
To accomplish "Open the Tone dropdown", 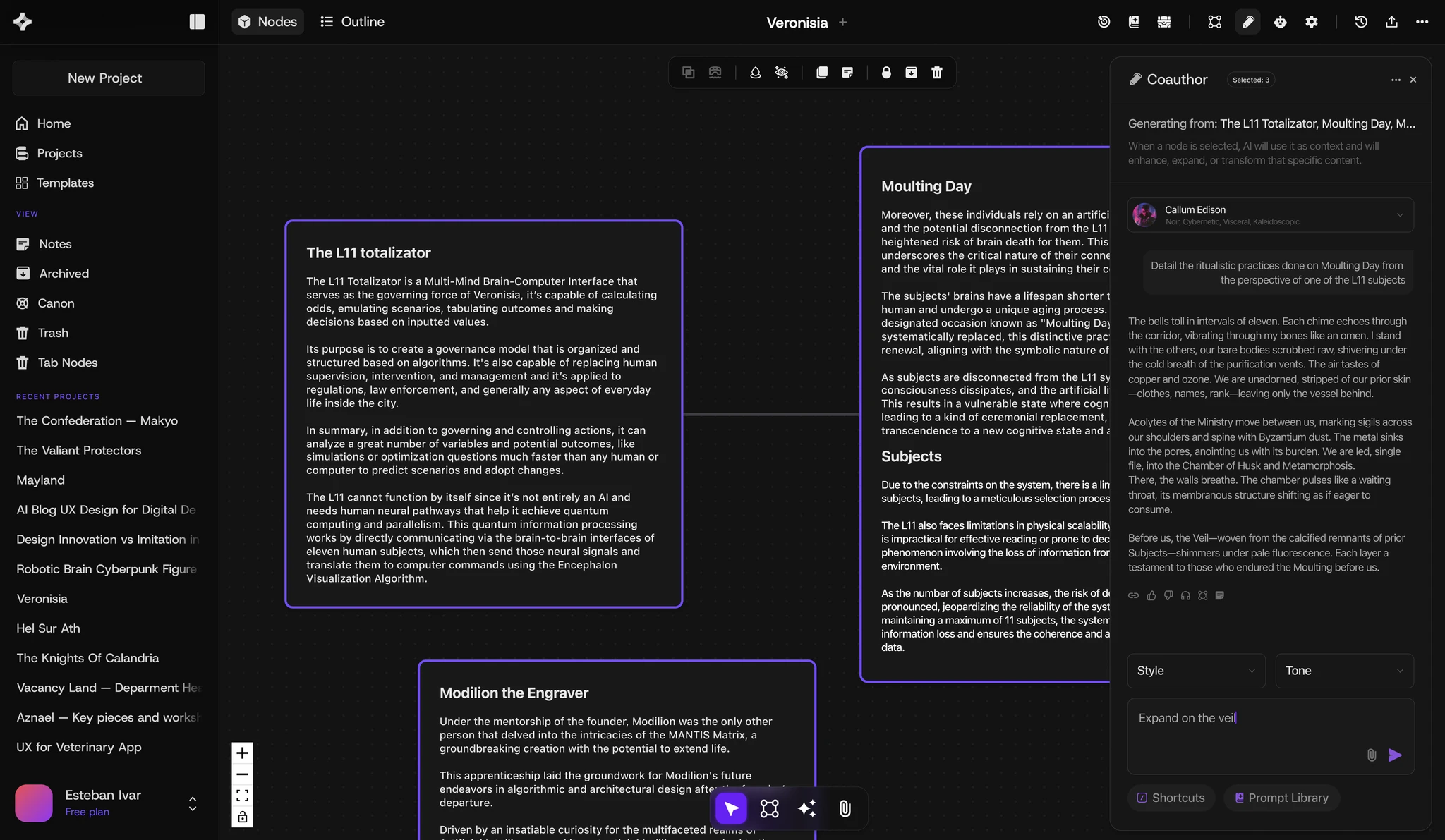I will coord(1344,671).
